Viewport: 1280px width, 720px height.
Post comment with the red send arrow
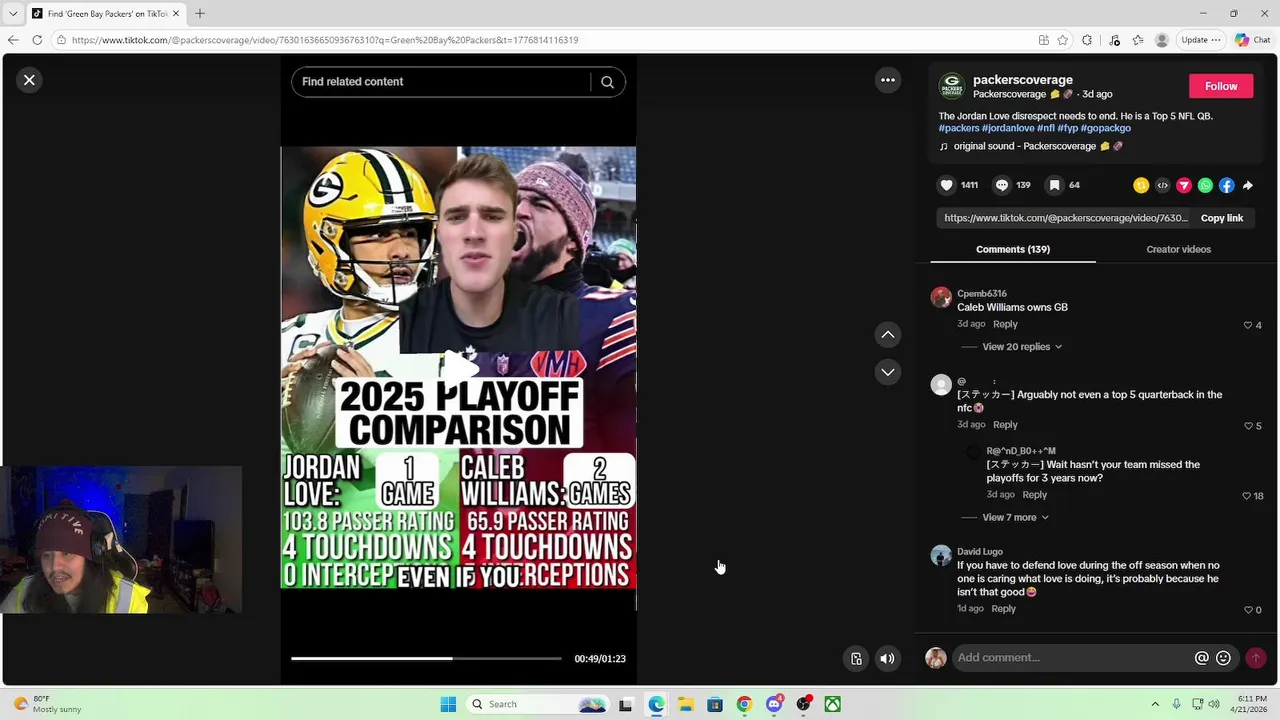click(1256, 658)
